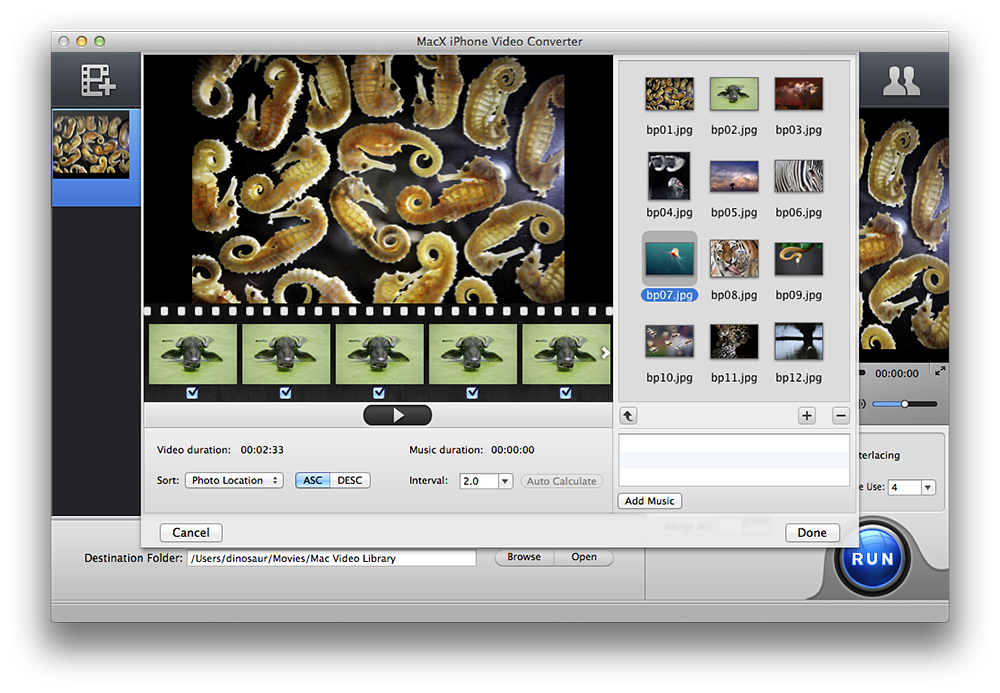This screenshot has width=1000, height=693.
Task: Cancel the slideshow dialog
Action: tap(191, 533)
